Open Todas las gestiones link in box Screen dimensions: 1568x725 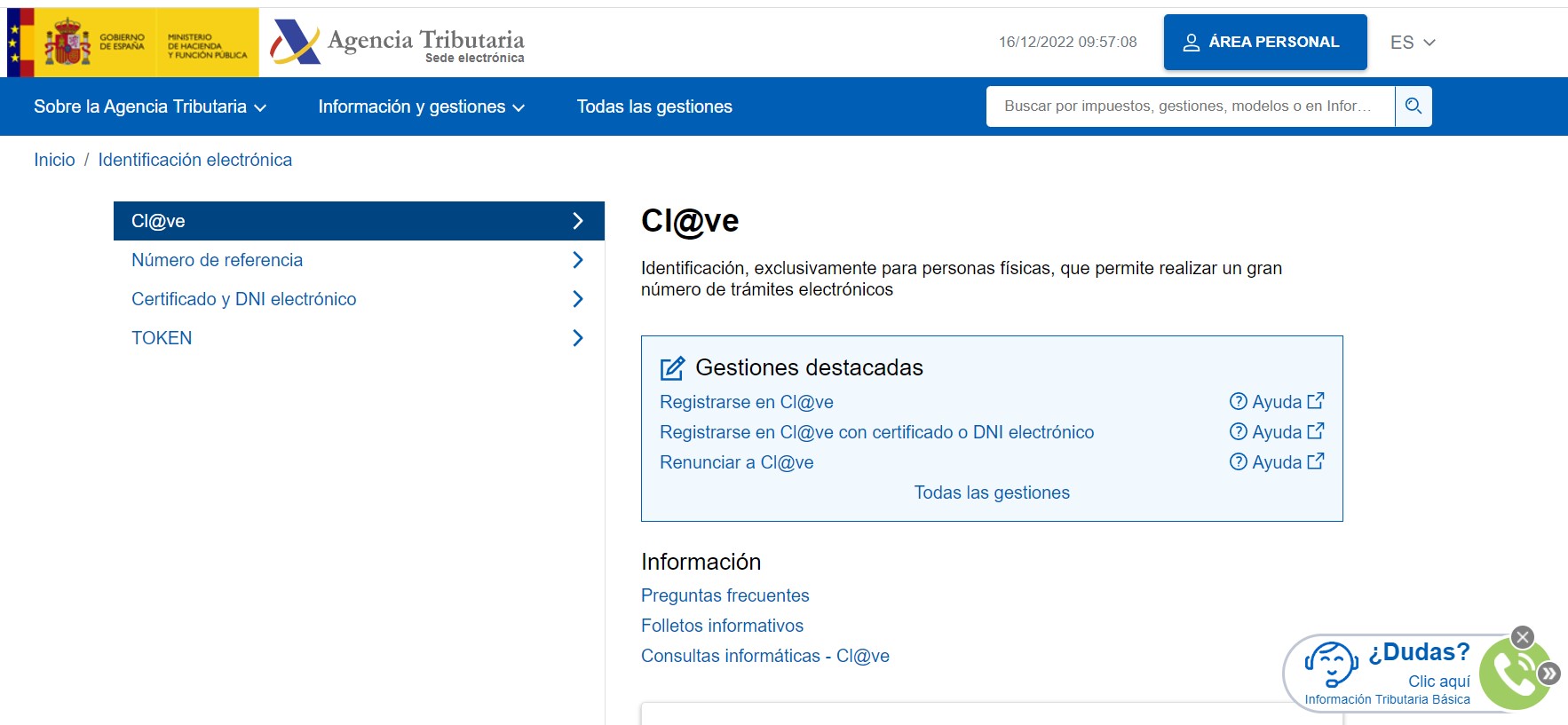tap(992, 493)
